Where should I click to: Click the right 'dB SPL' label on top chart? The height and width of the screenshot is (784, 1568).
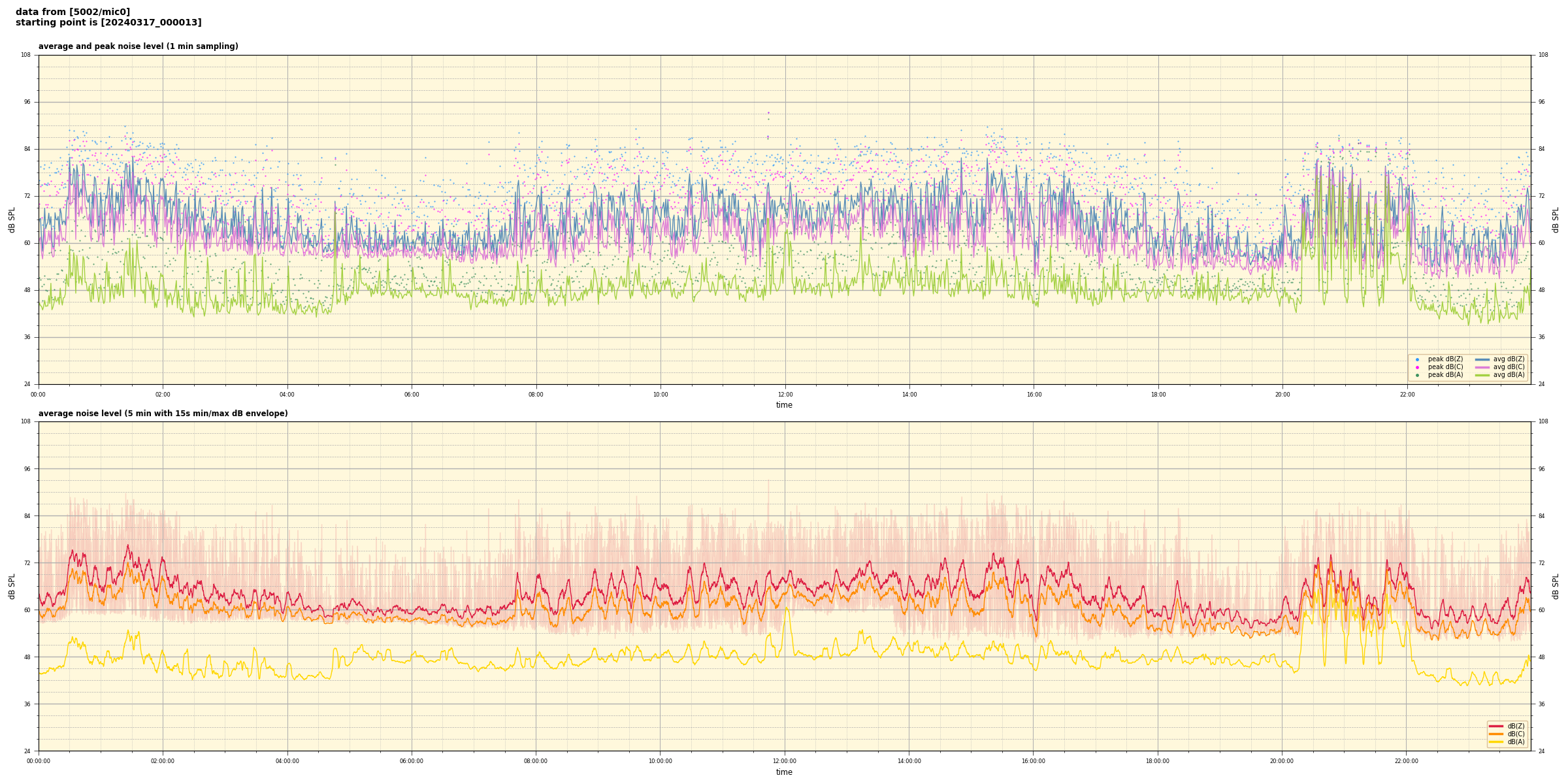pos(1556,220)
